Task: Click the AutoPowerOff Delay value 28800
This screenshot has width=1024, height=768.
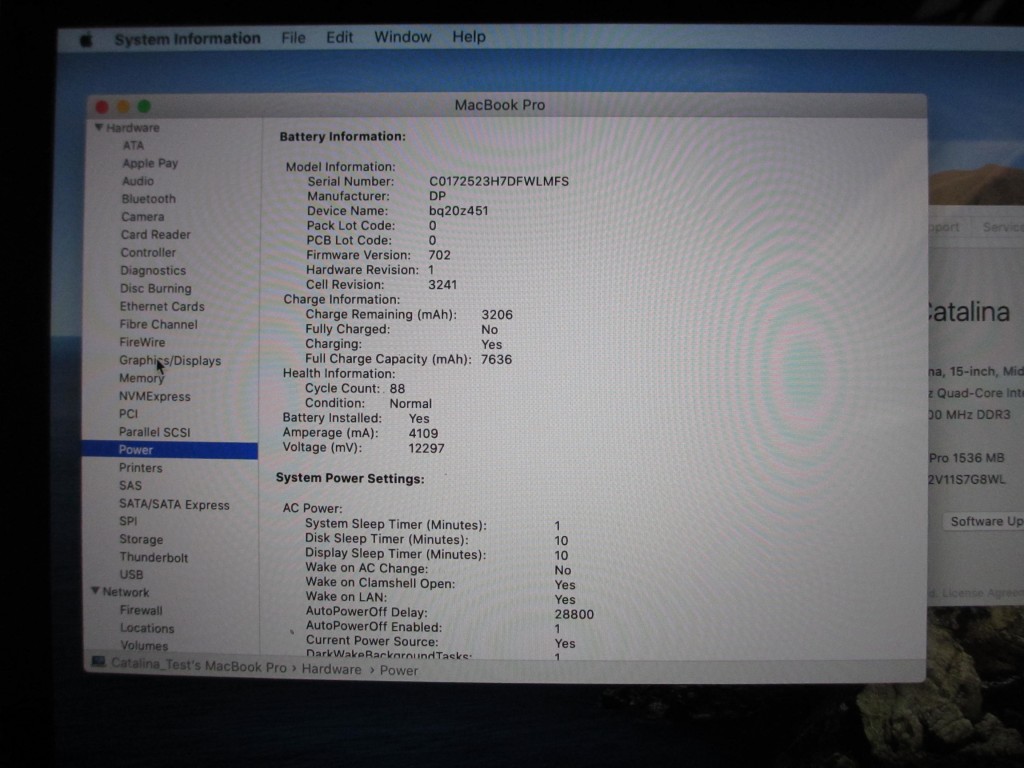Action: click(x=574, y=614)
